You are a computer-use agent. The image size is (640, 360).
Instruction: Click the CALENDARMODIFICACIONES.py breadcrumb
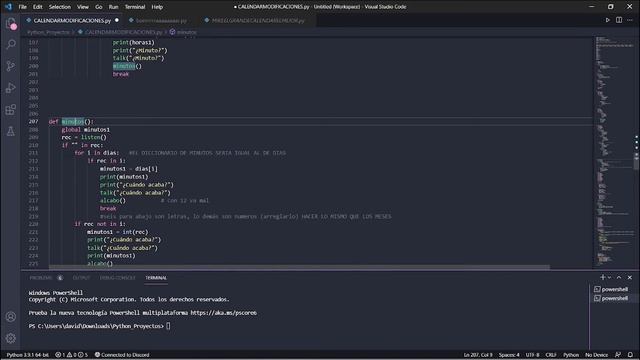123,32
